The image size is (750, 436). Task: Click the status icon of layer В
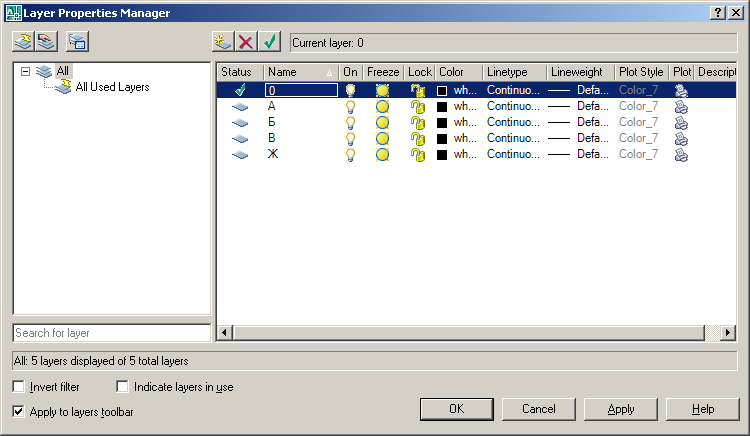tap(240, 139)
